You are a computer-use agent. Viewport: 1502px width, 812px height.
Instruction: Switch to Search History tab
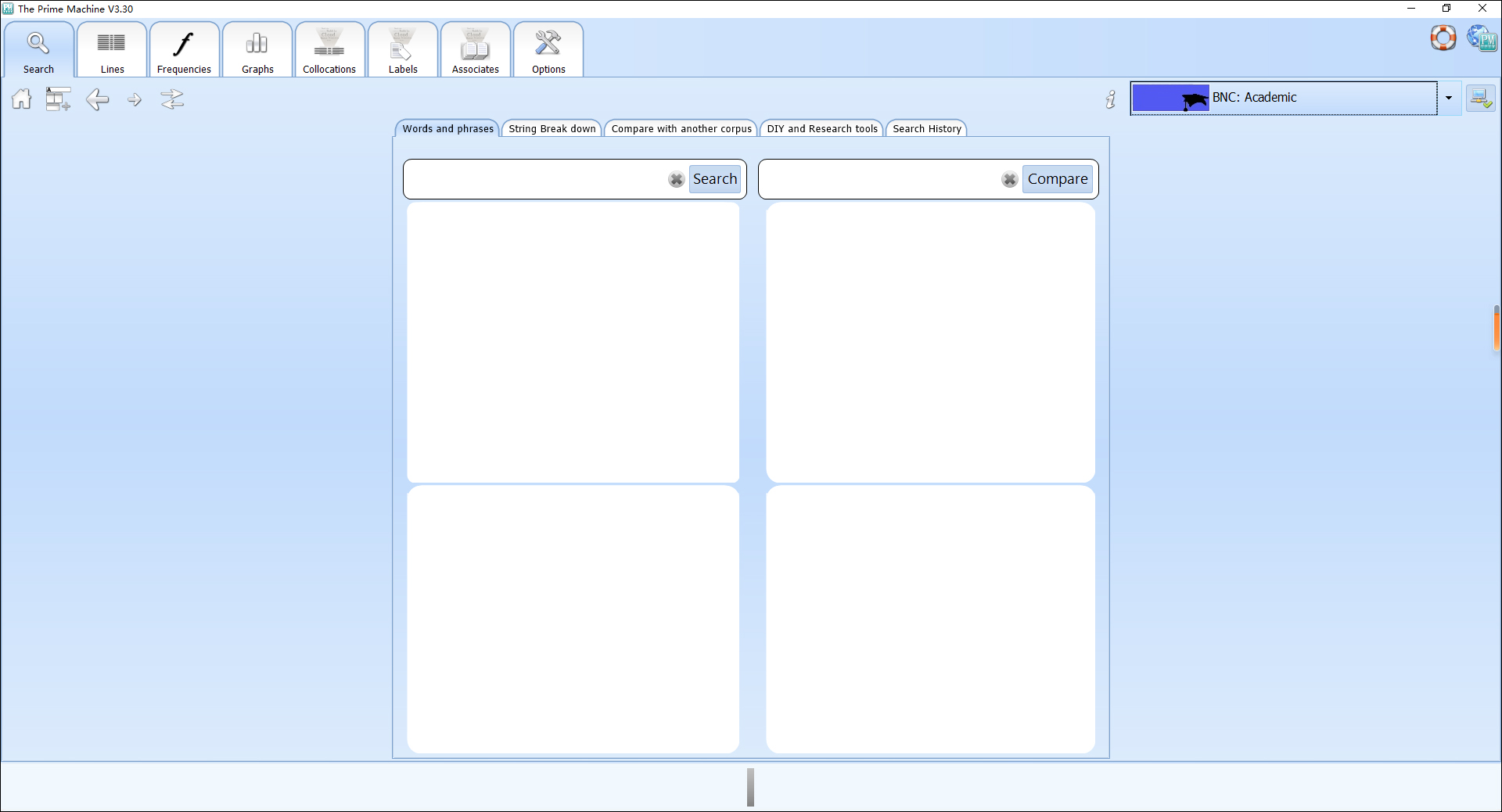pyautogui.click(x=927, y=129)
